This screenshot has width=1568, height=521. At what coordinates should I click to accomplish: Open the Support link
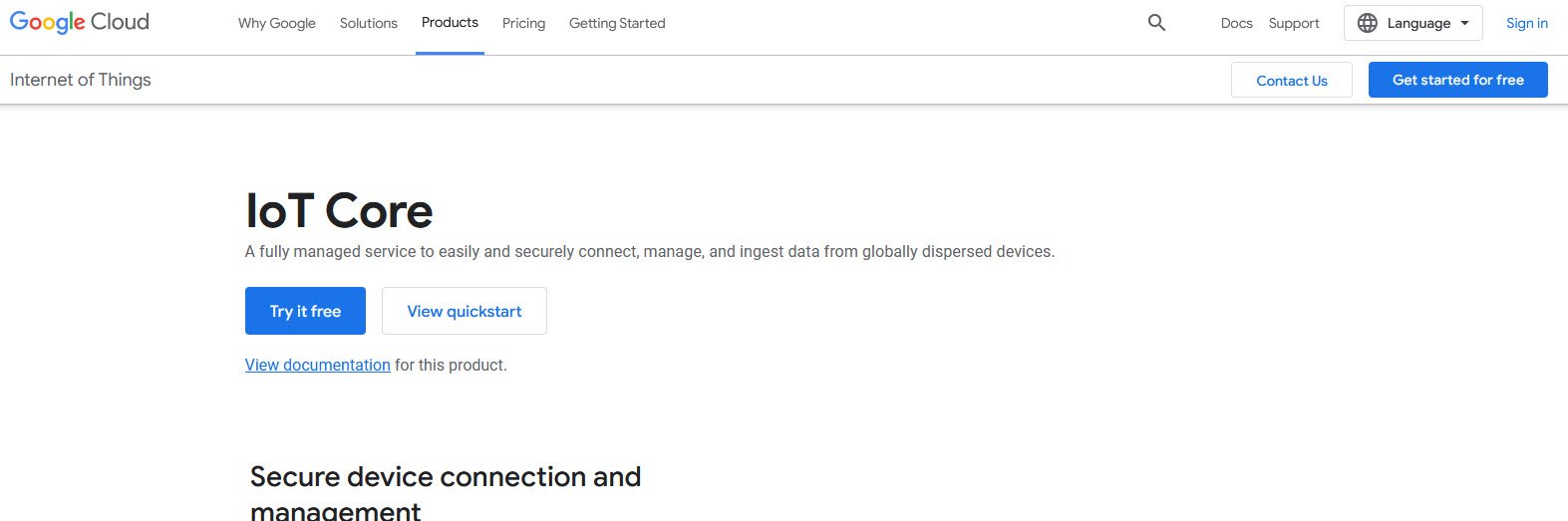[x=1294, y=23]
